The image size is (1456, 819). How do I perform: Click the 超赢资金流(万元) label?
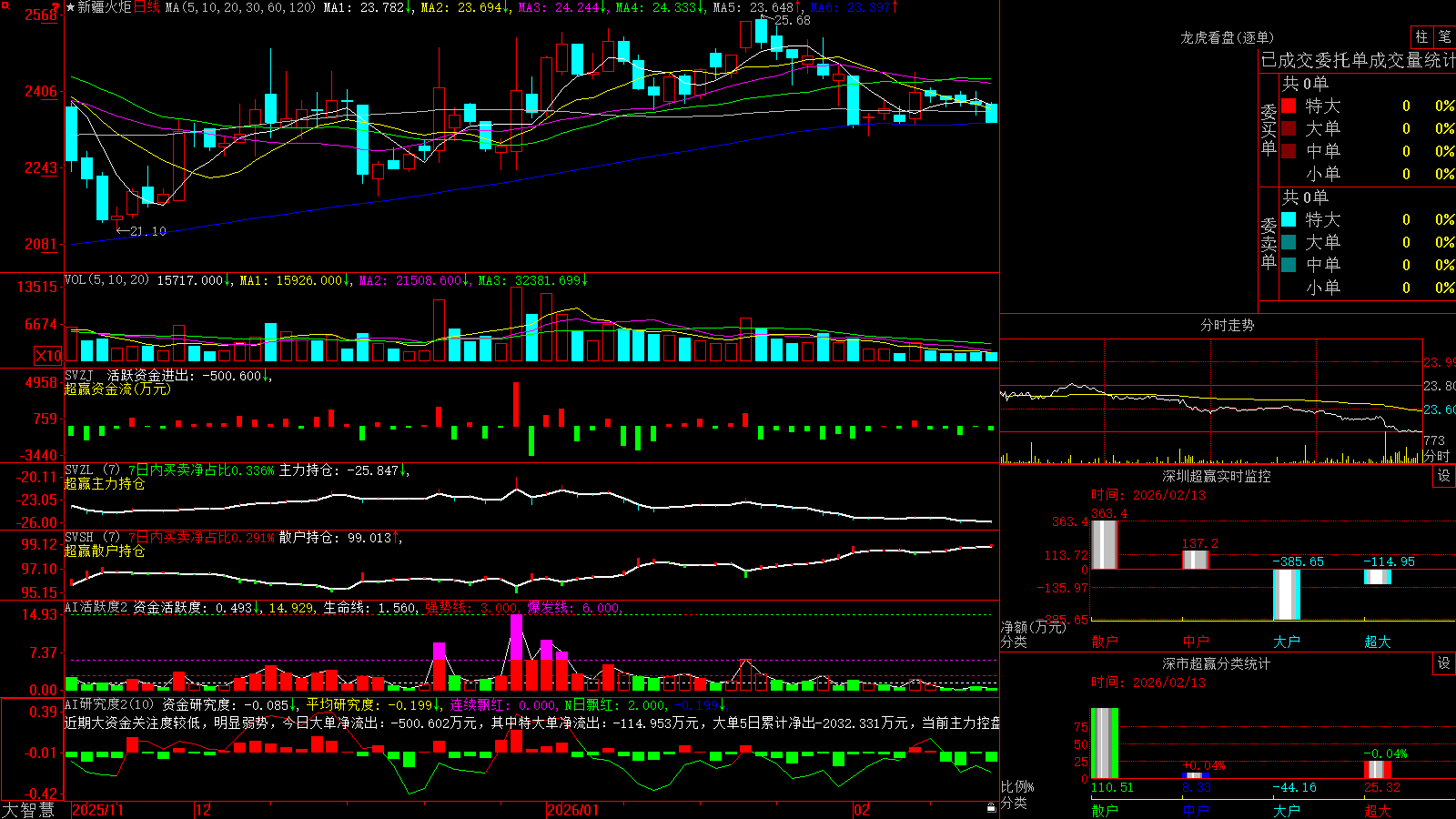tap(117, 389)
